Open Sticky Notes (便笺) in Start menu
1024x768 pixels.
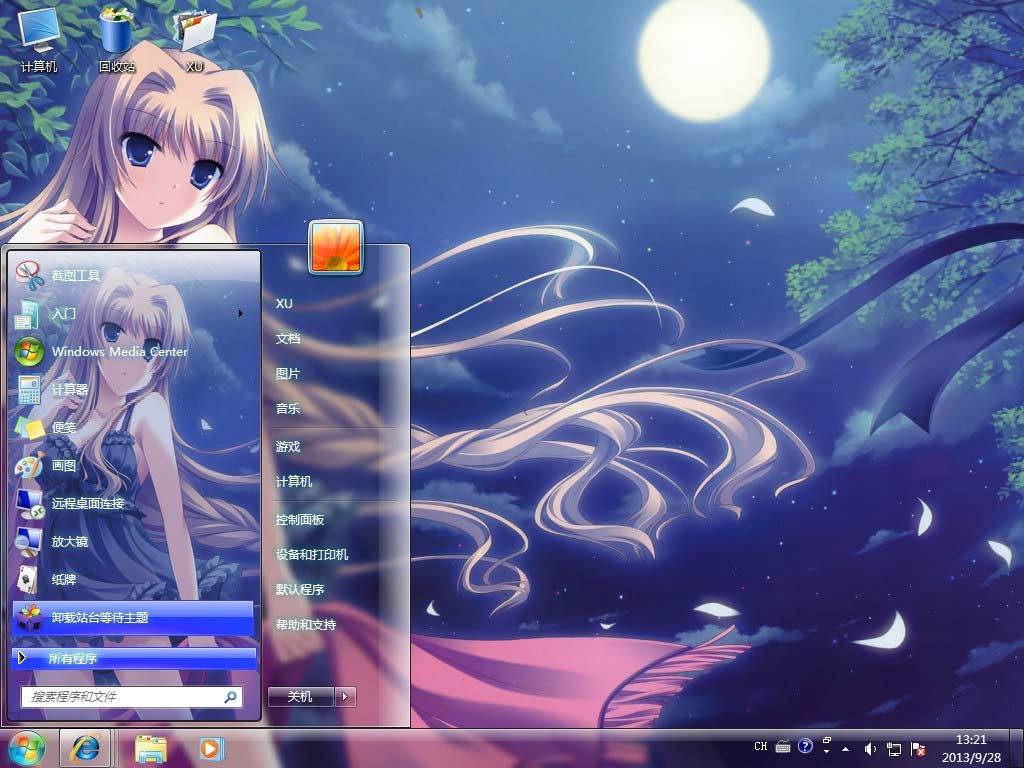tap(64, 427)
